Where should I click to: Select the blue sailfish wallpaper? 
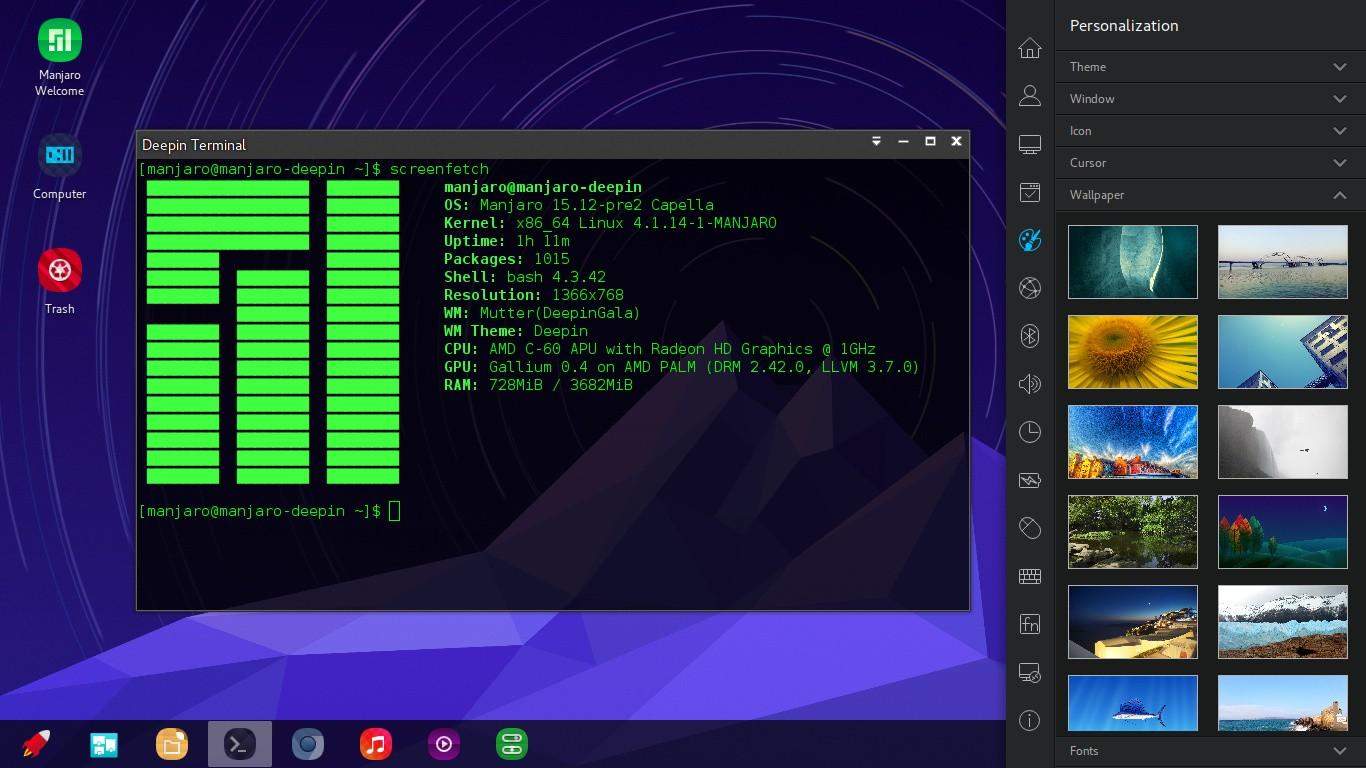(1132, 705)
